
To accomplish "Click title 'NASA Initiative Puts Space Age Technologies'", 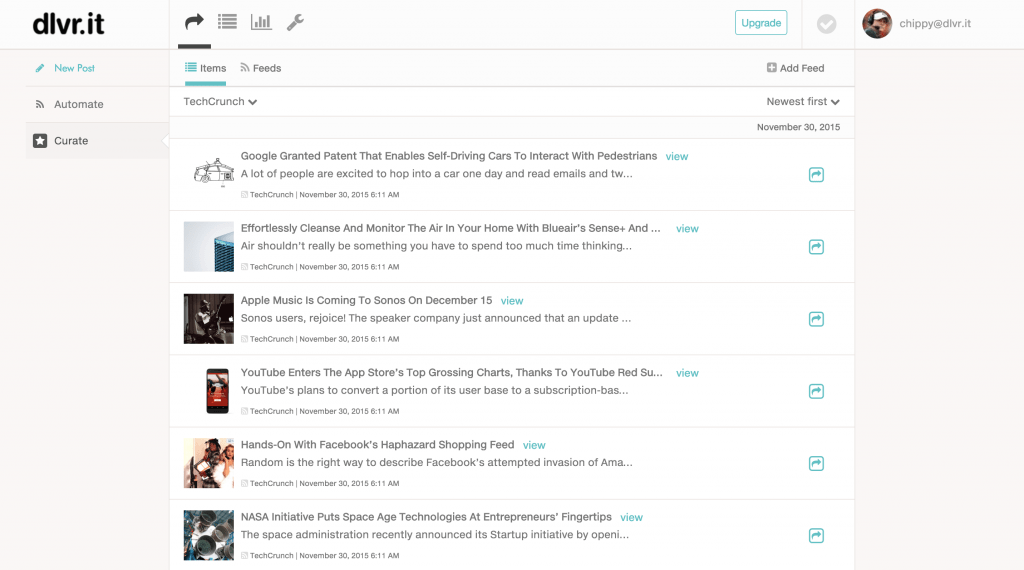I will click(426, 516).
